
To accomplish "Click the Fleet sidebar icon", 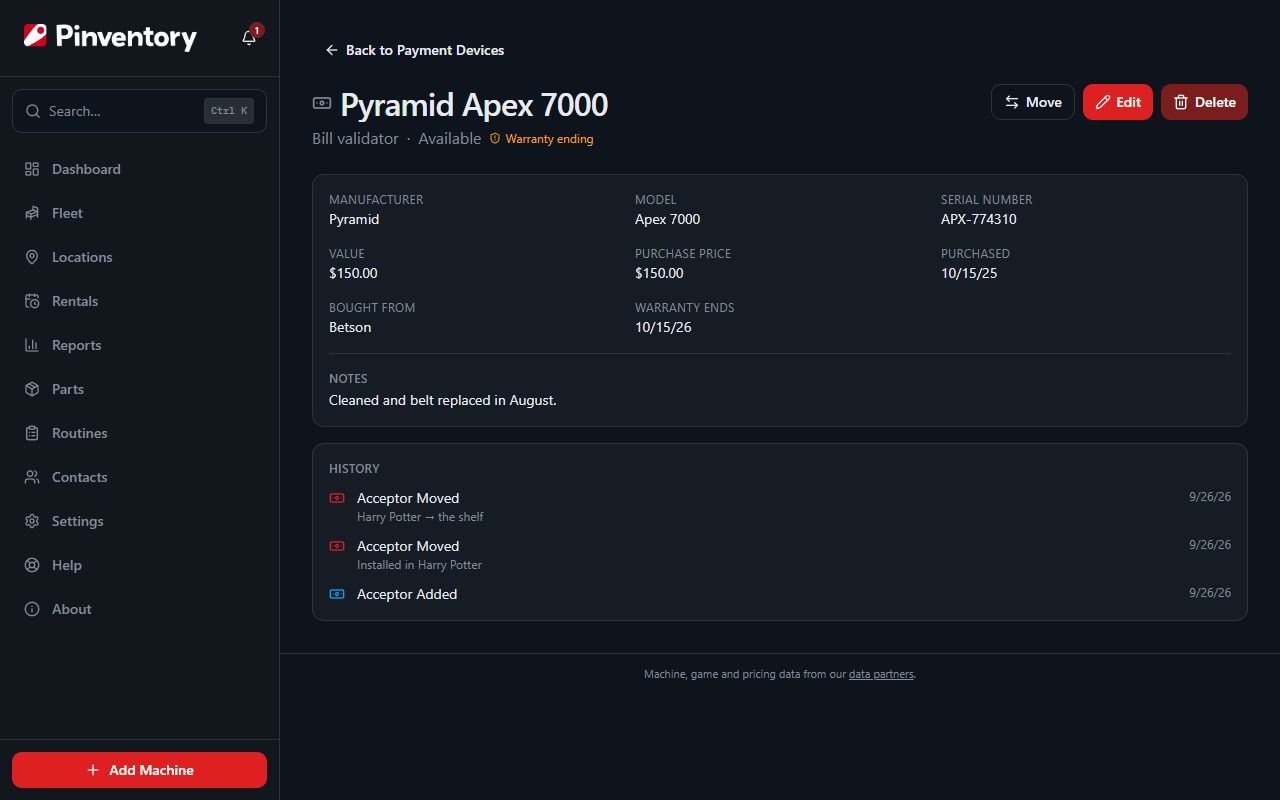I will [32, 213].
